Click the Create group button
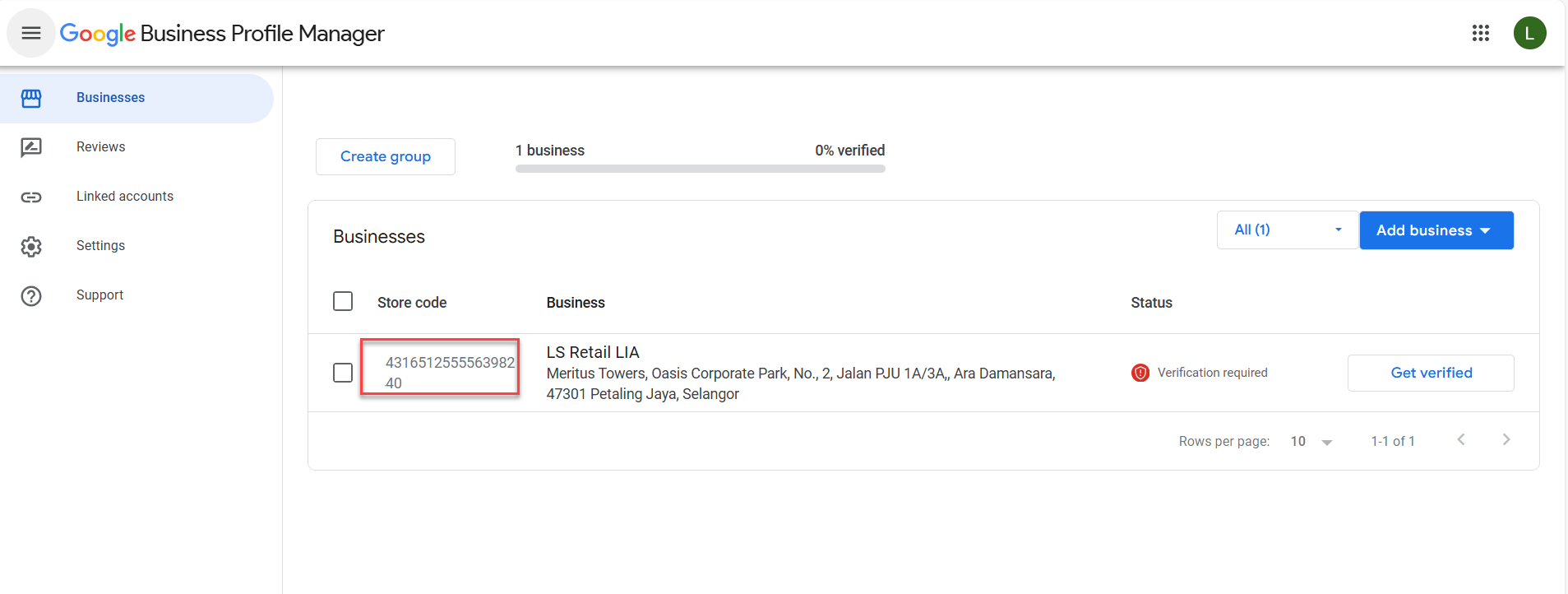The height and width of the screenshot is (594, 1568). pos(386,156)
